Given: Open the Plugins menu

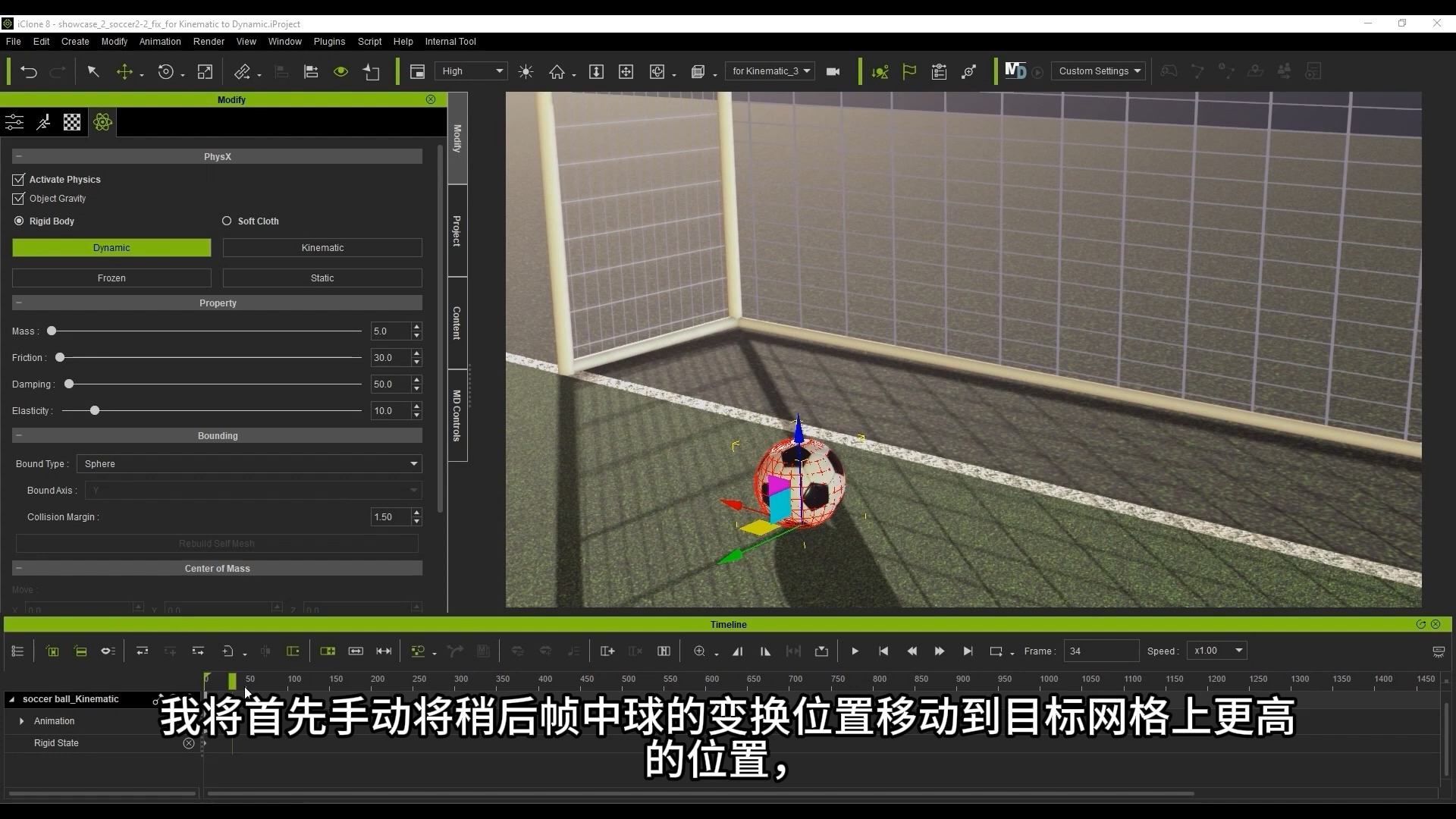Looking at the screenshot, I should click(329, 42).
